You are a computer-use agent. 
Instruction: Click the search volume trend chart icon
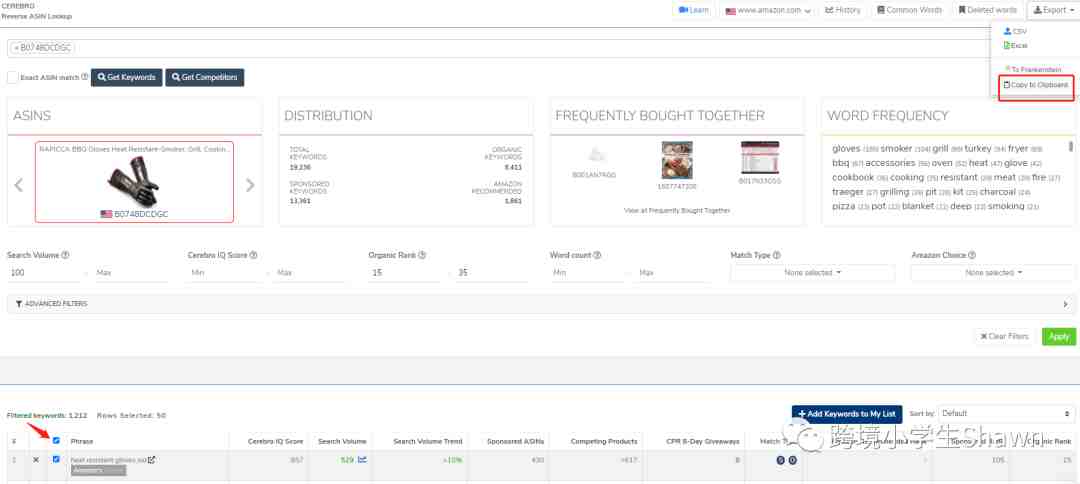(362, 459)
